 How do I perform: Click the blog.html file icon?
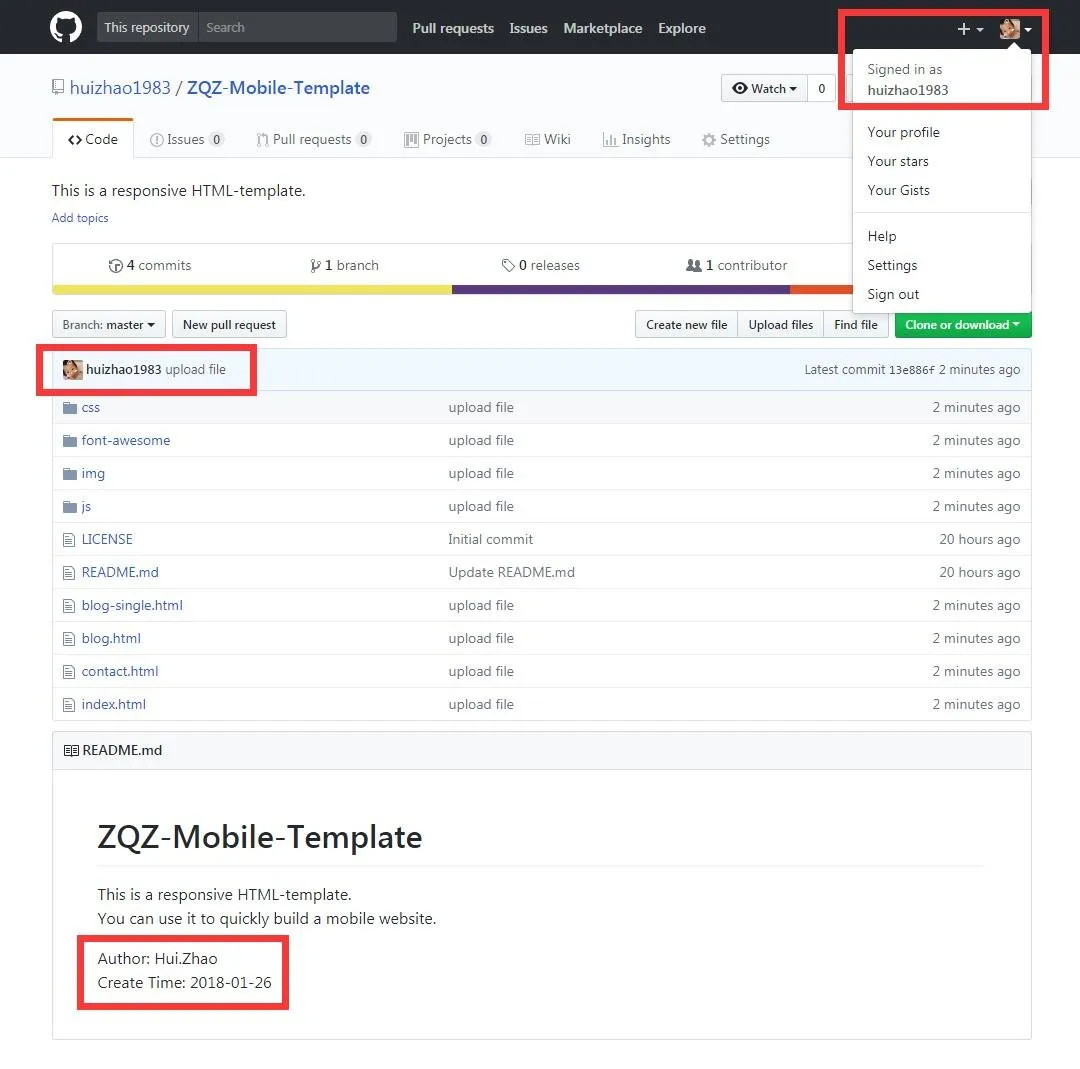(x=69, y=639)
